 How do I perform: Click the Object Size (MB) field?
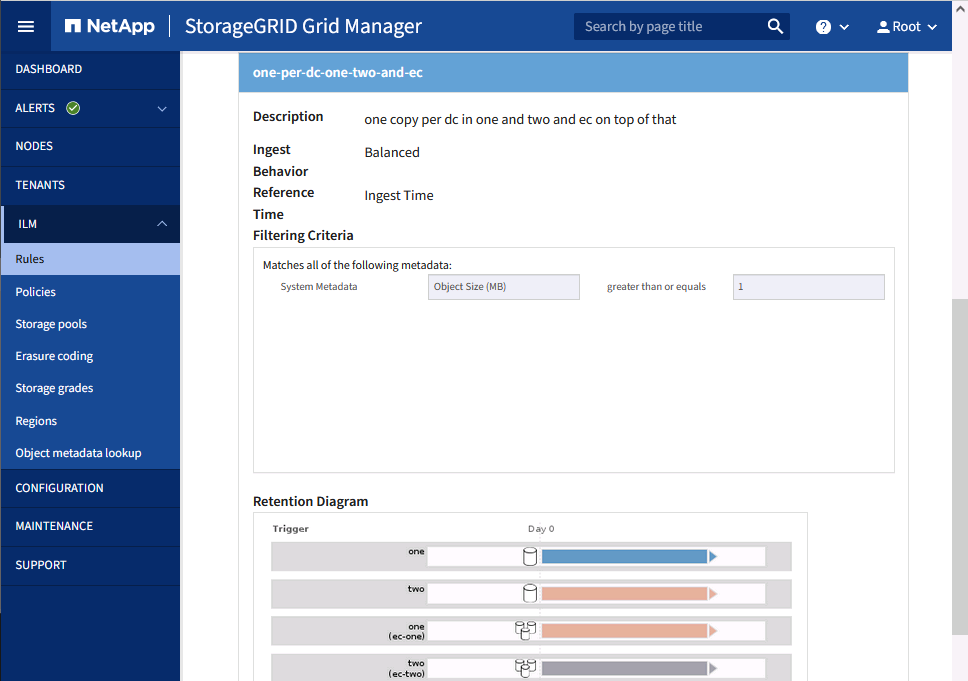504,287
